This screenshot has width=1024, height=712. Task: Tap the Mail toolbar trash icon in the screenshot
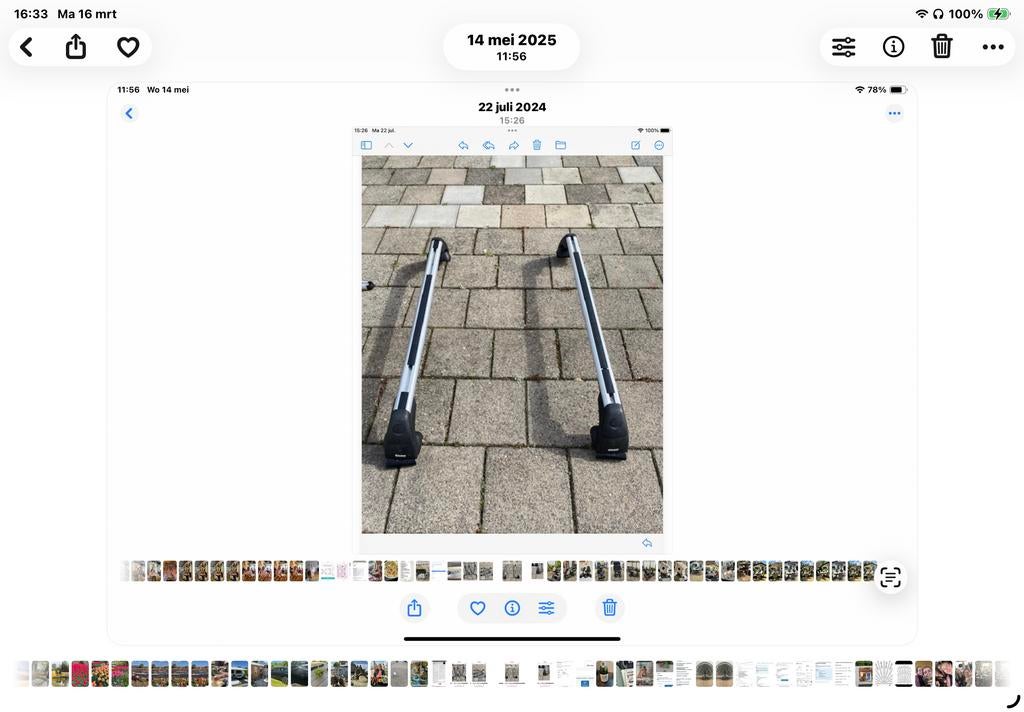click(537, 145)
